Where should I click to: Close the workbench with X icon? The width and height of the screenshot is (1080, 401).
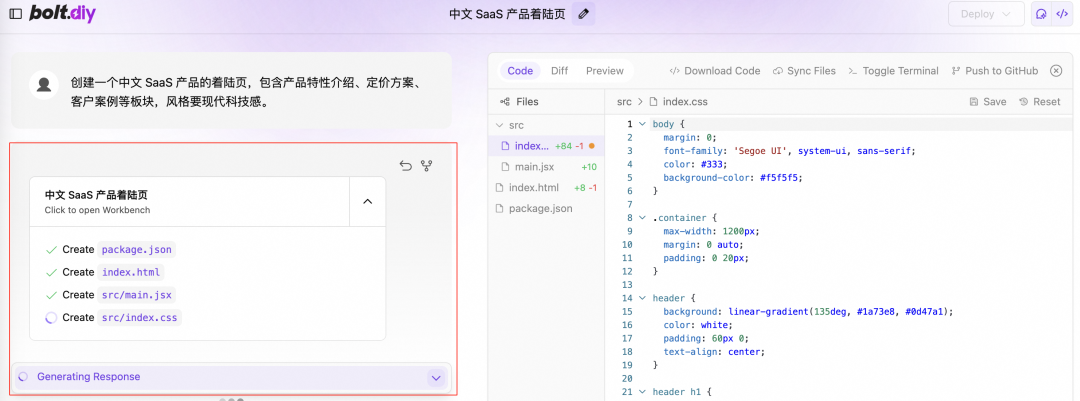pyautogui.click(x=1056, y=71)
